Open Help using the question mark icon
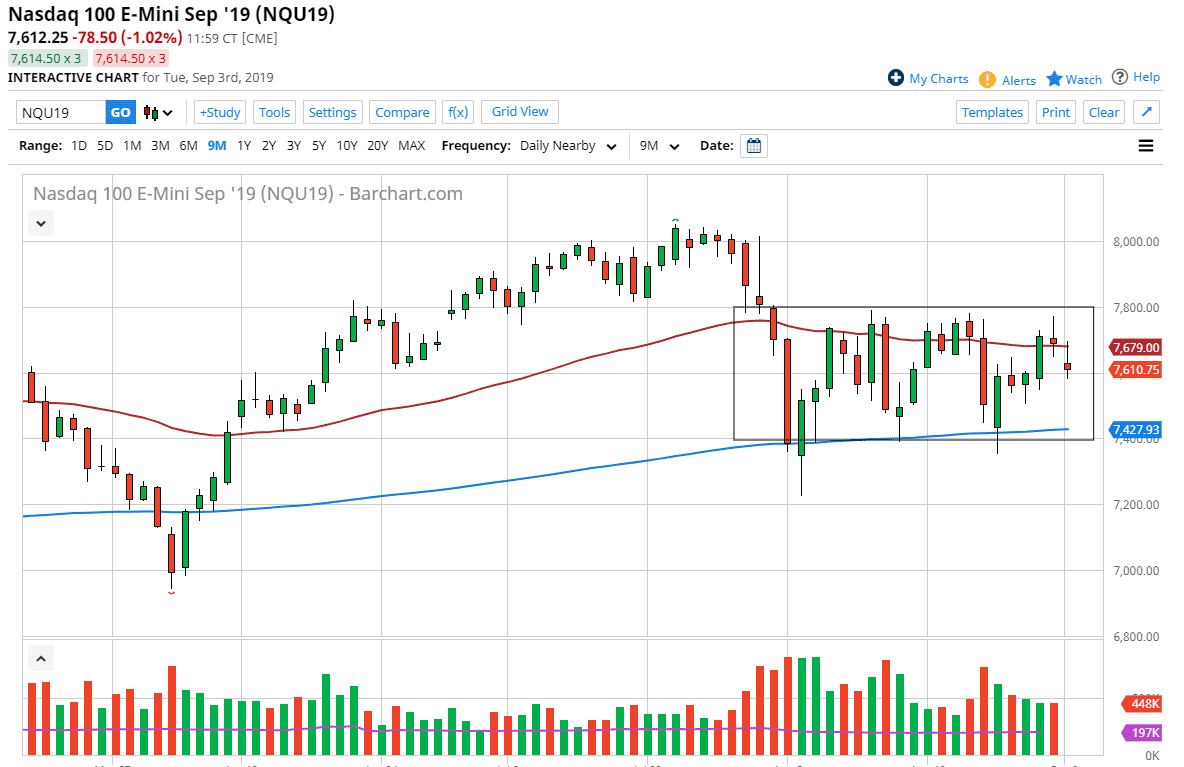This screenshot has height=767, width=1184. click(x=1120, y=78)
